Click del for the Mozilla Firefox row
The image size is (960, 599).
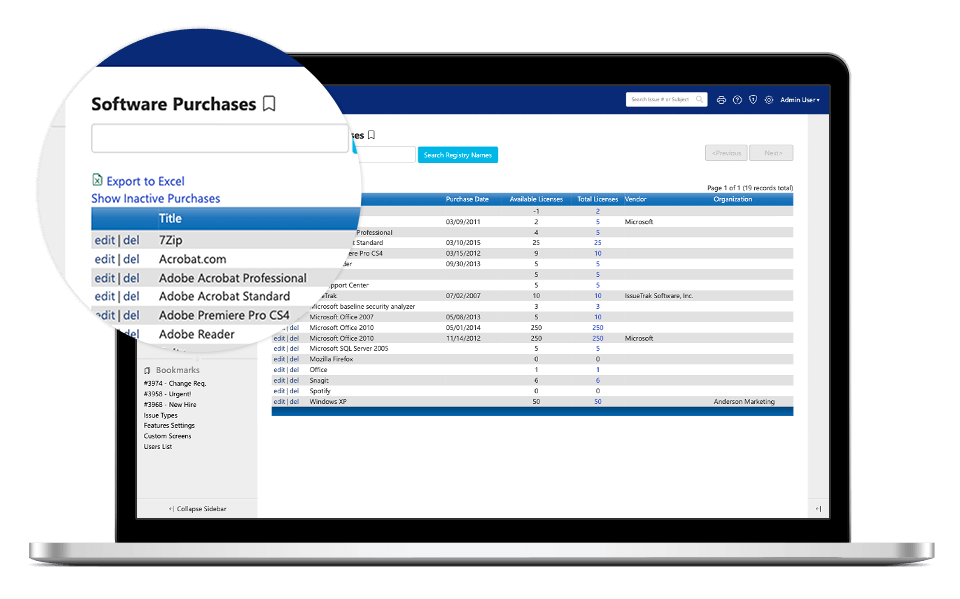tap(294, 359)
